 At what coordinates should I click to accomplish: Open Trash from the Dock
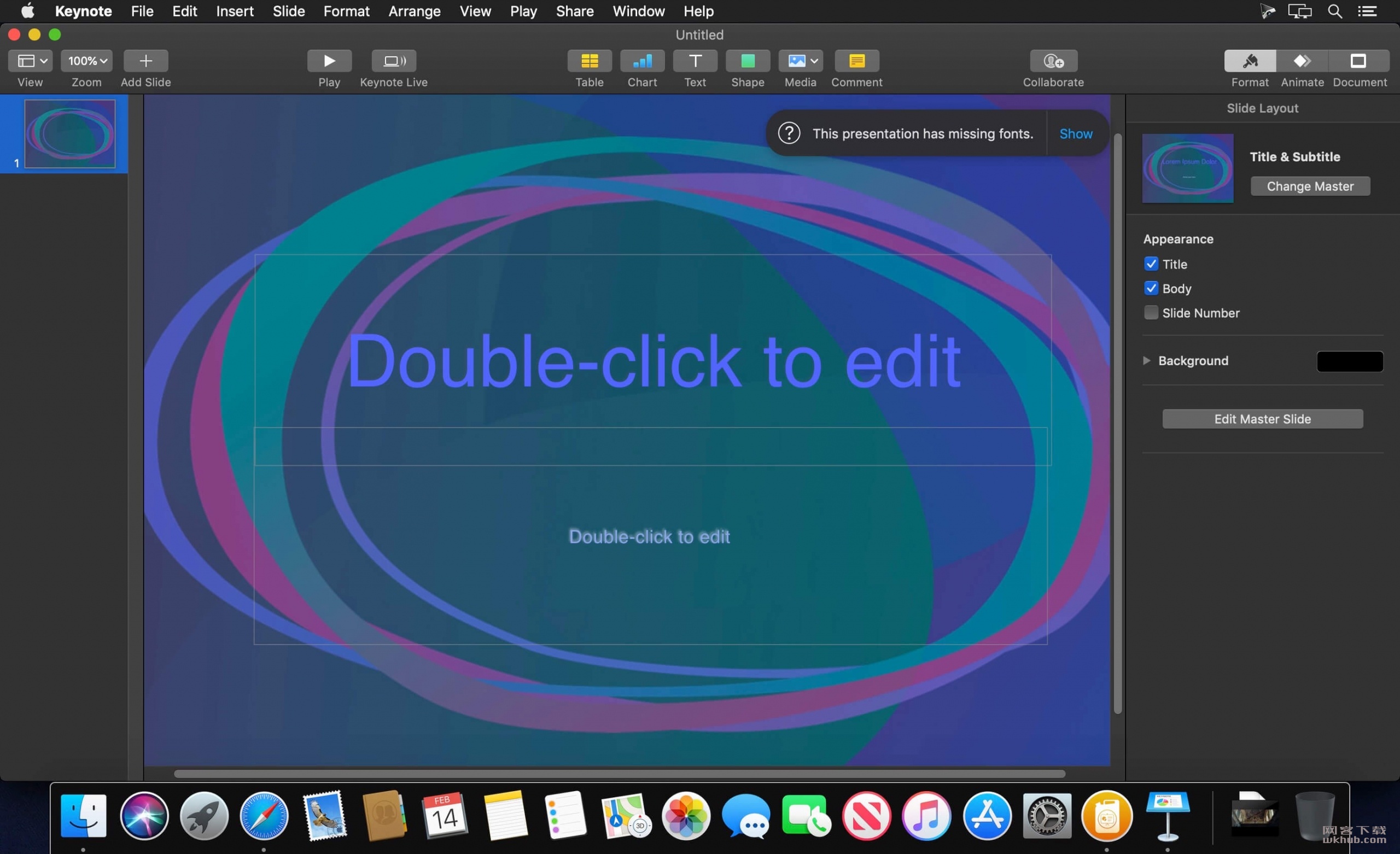click(1314, 816)
